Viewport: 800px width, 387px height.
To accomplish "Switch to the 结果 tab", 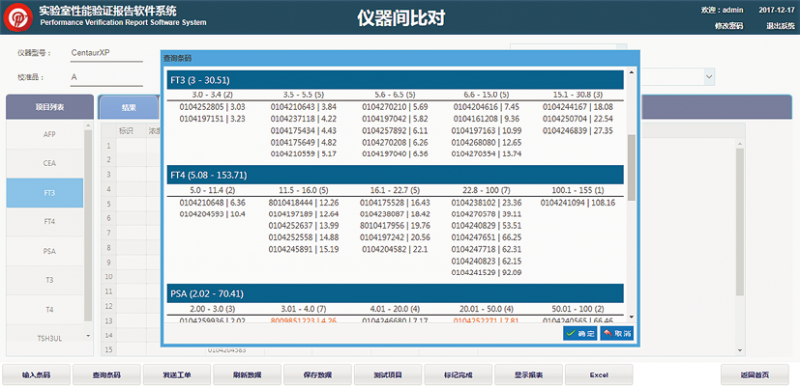I will (128, 108).
